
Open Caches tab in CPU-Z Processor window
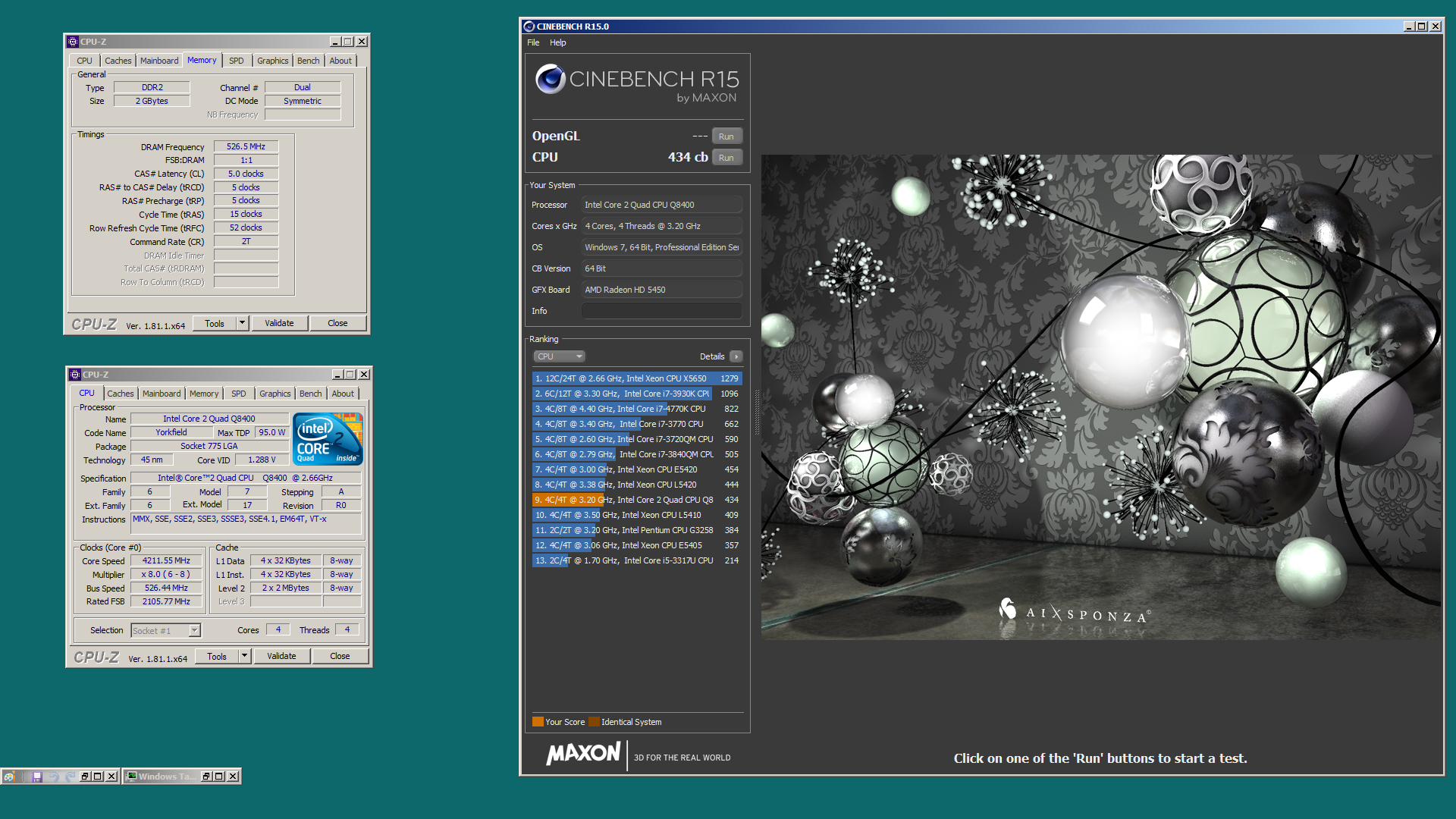[x=120, y=394]
